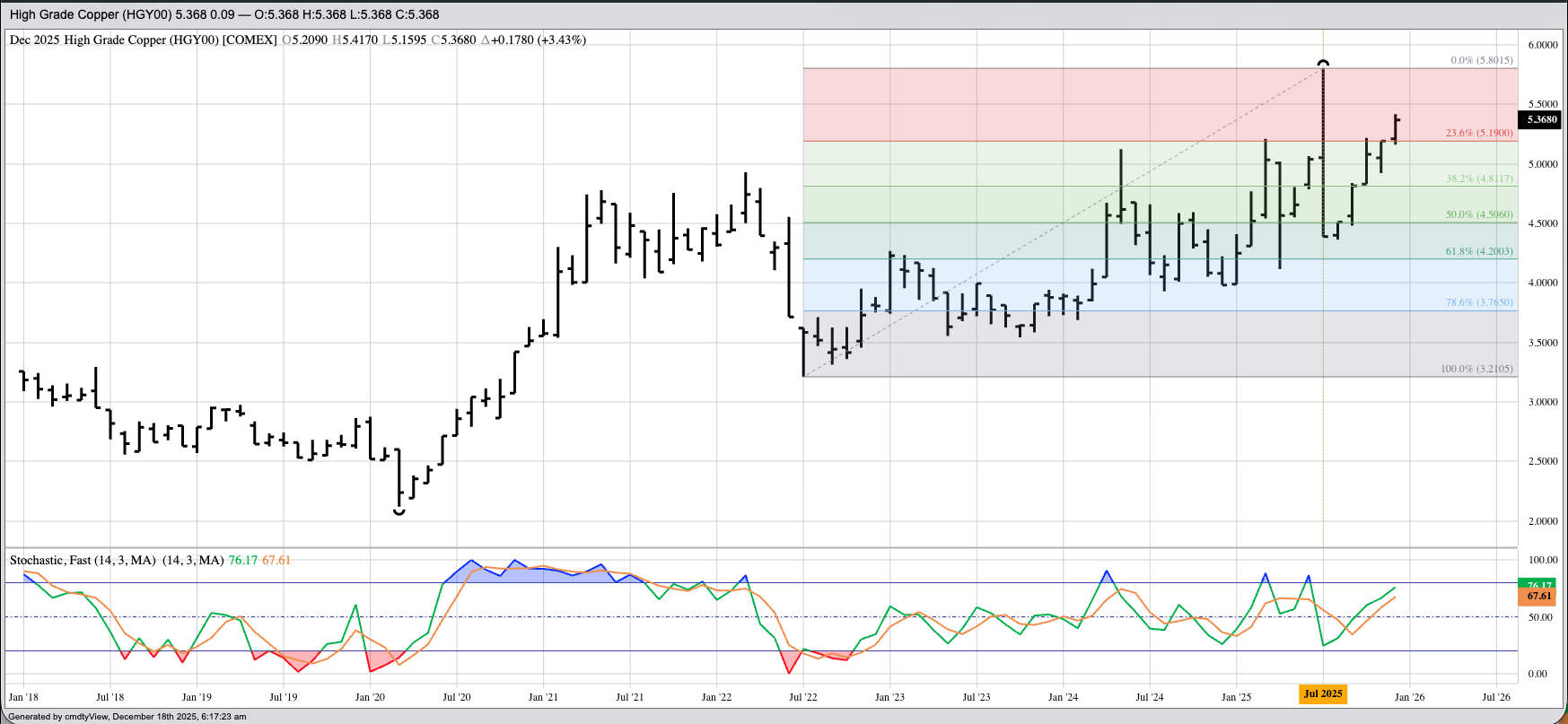This screenshot has height=724, width=1568.
Task: Click the Dec 2025 High Grade Copper title
Action: (144, 39)
